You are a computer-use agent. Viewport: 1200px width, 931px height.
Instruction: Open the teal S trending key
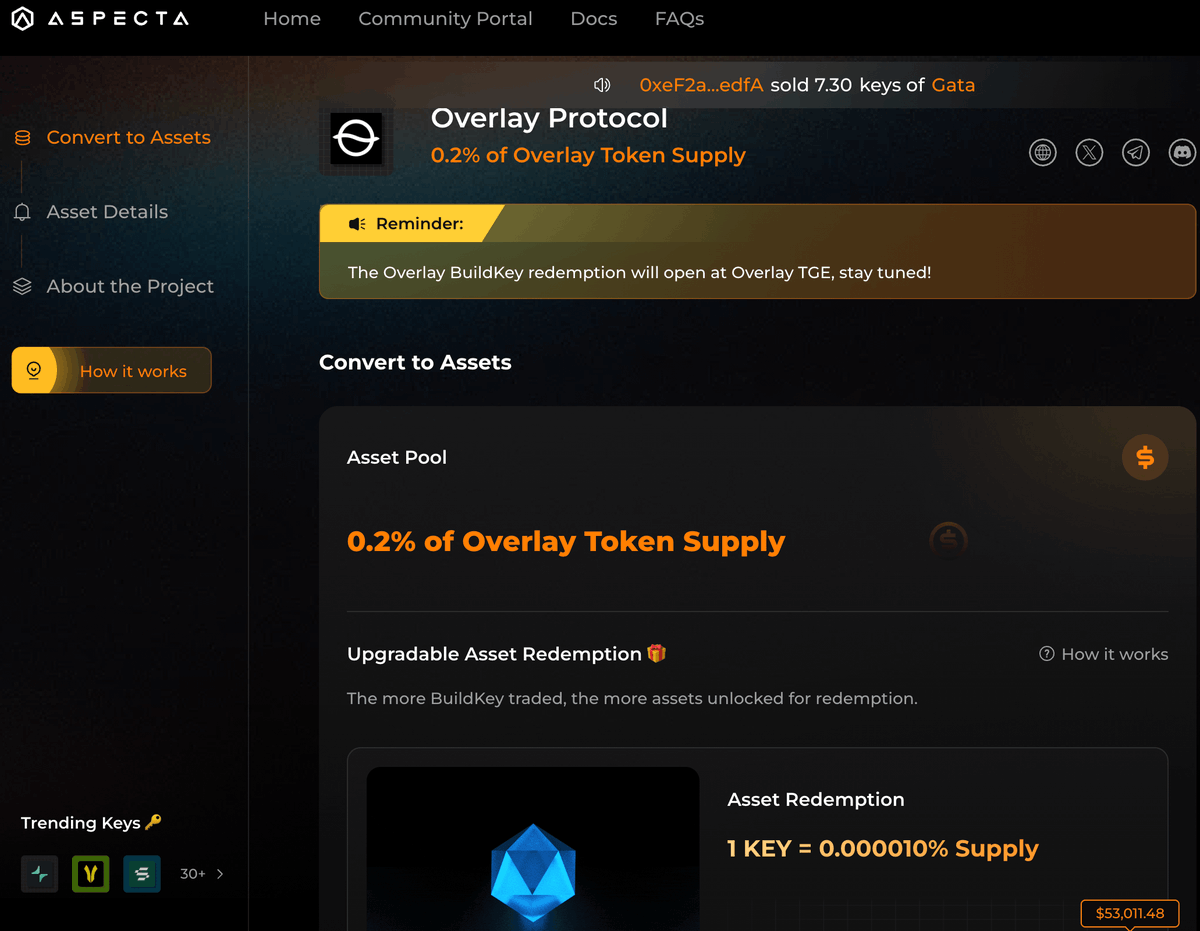[142, 874]
